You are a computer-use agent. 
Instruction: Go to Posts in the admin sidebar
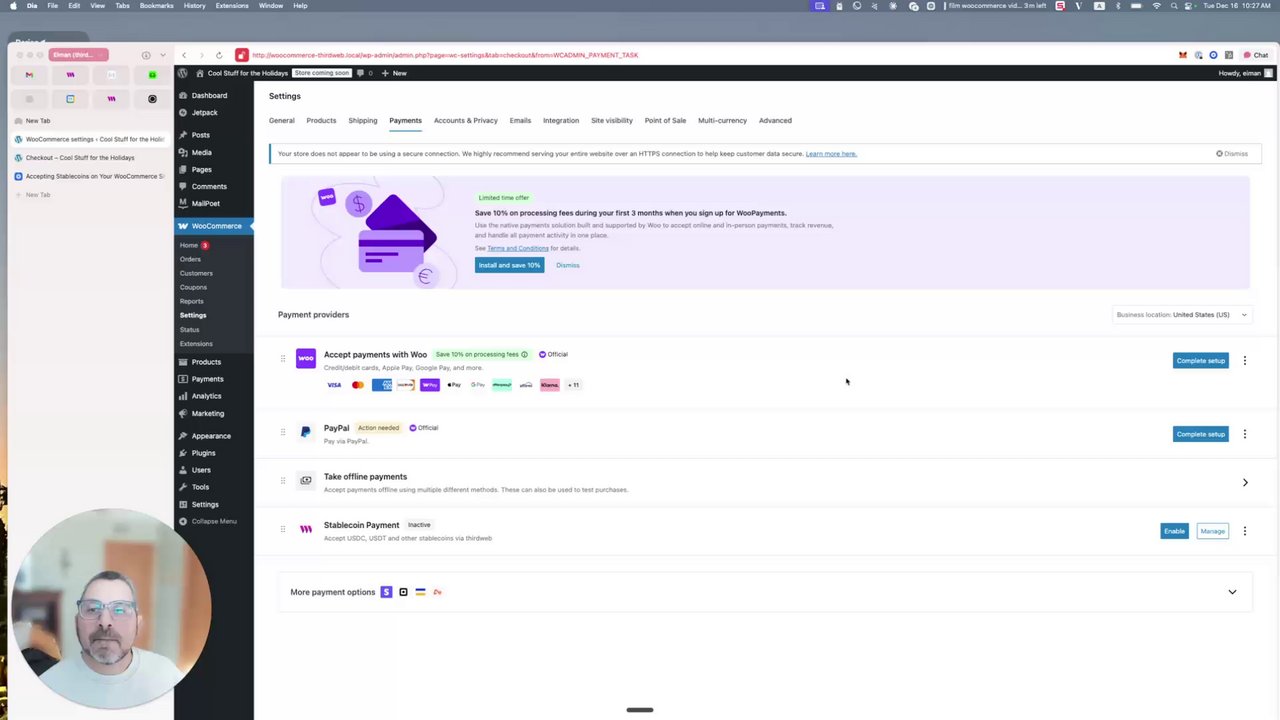click(x=200, y=135)
